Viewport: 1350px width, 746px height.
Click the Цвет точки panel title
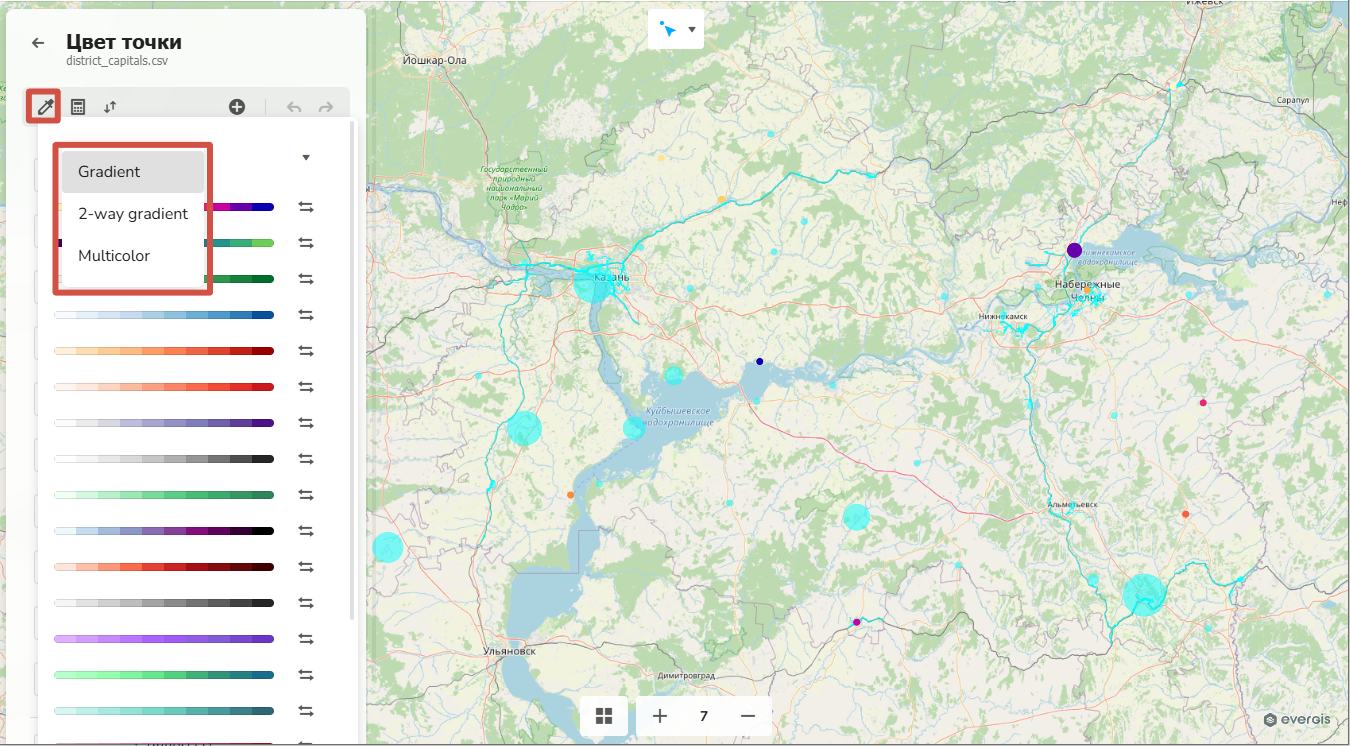[124, 42]
